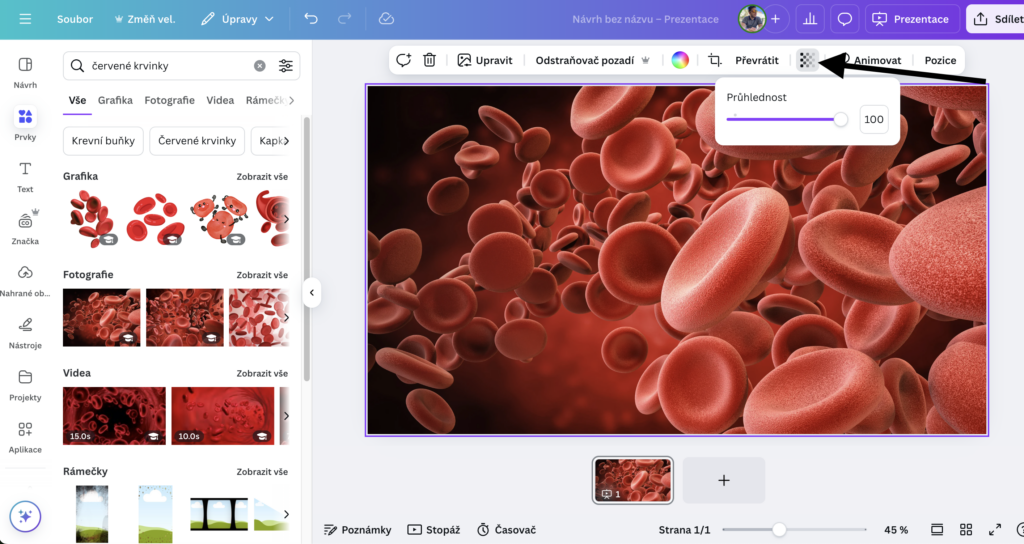Click Zobrazit vše next to Videa

click(x=262, y=374)
